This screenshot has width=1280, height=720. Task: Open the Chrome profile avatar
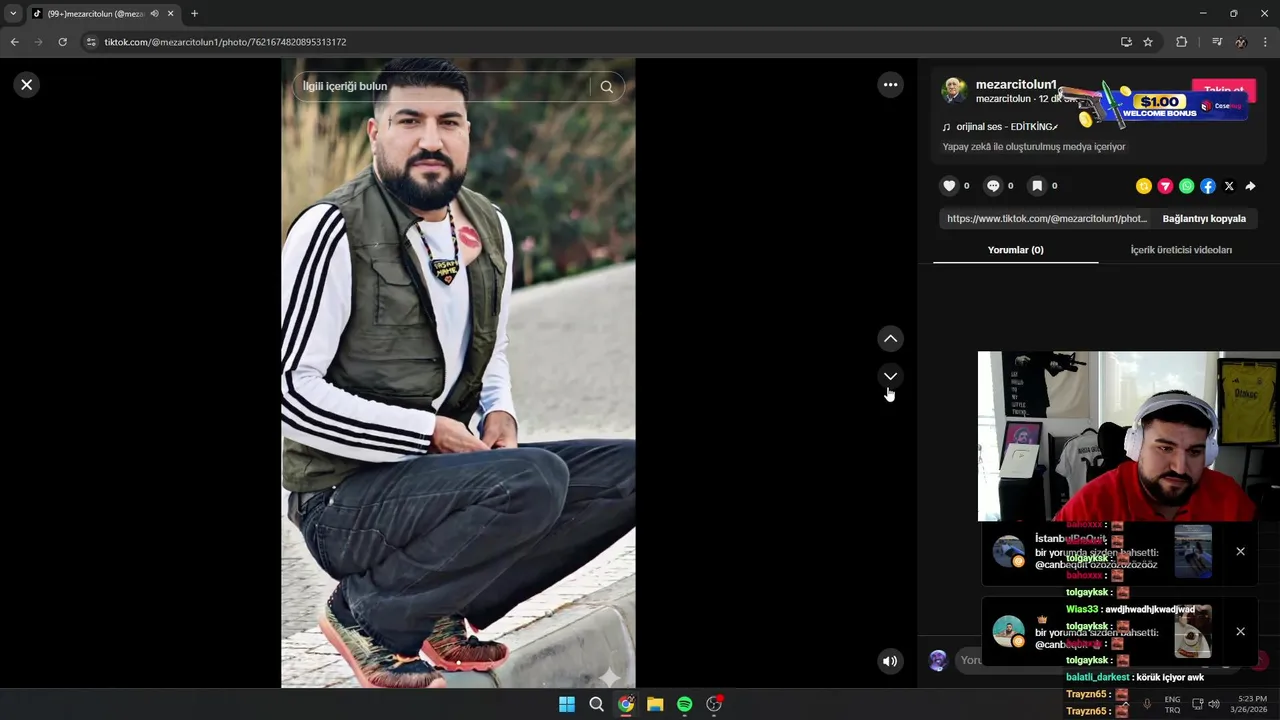(1241, 42)
